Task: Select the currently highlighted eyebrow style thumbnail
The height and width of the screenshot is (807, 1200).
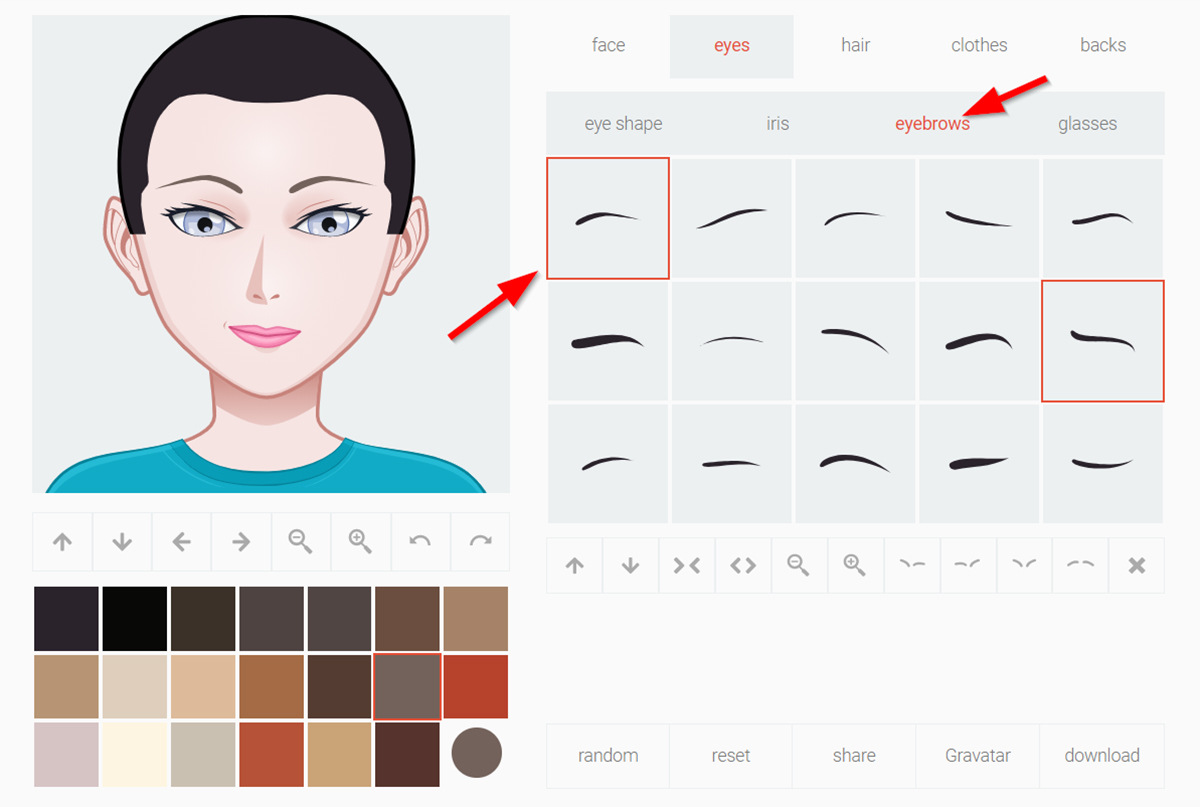Action: [x=608, y=217]
